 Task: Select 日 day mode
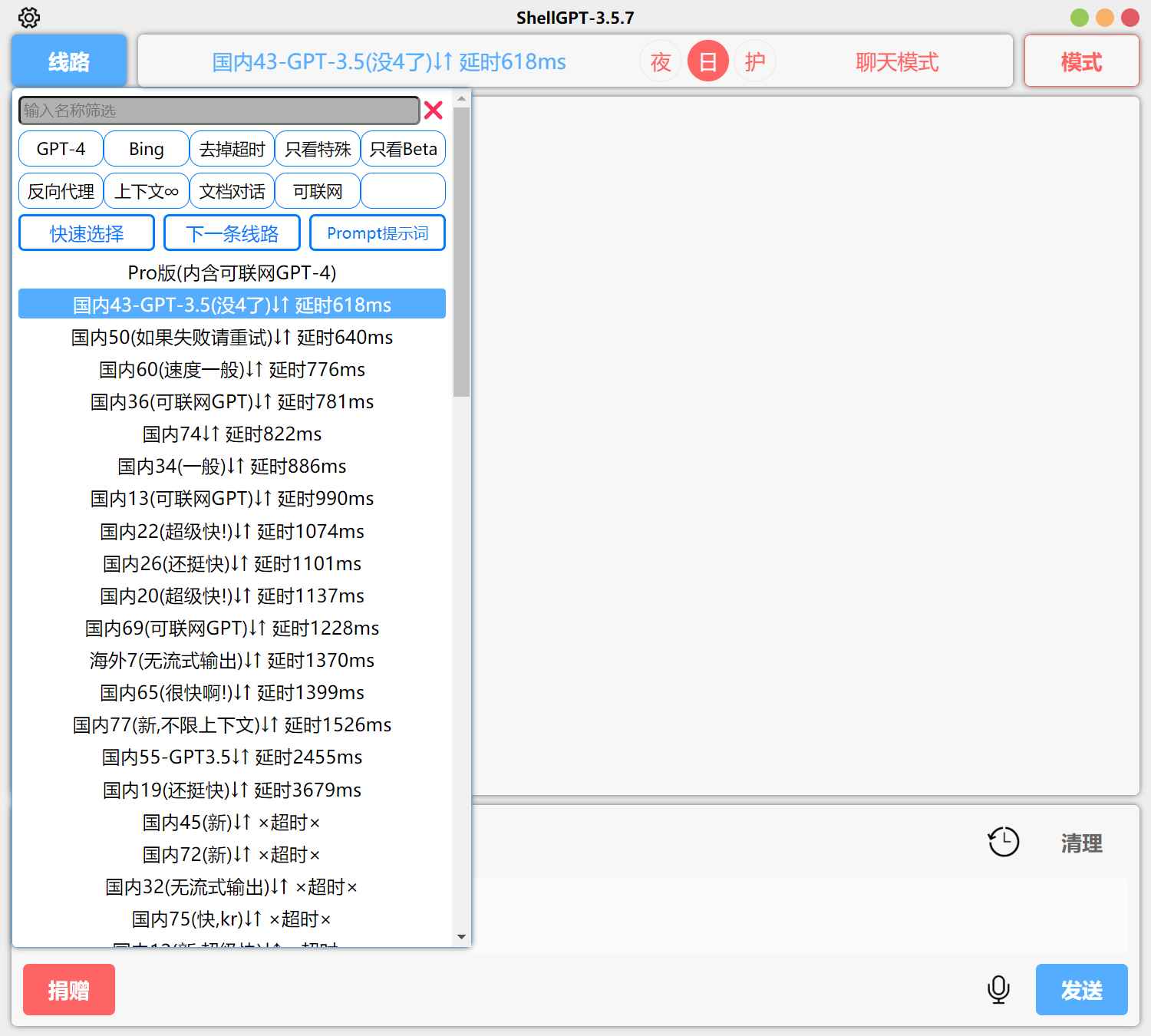(x=707, y=61)
